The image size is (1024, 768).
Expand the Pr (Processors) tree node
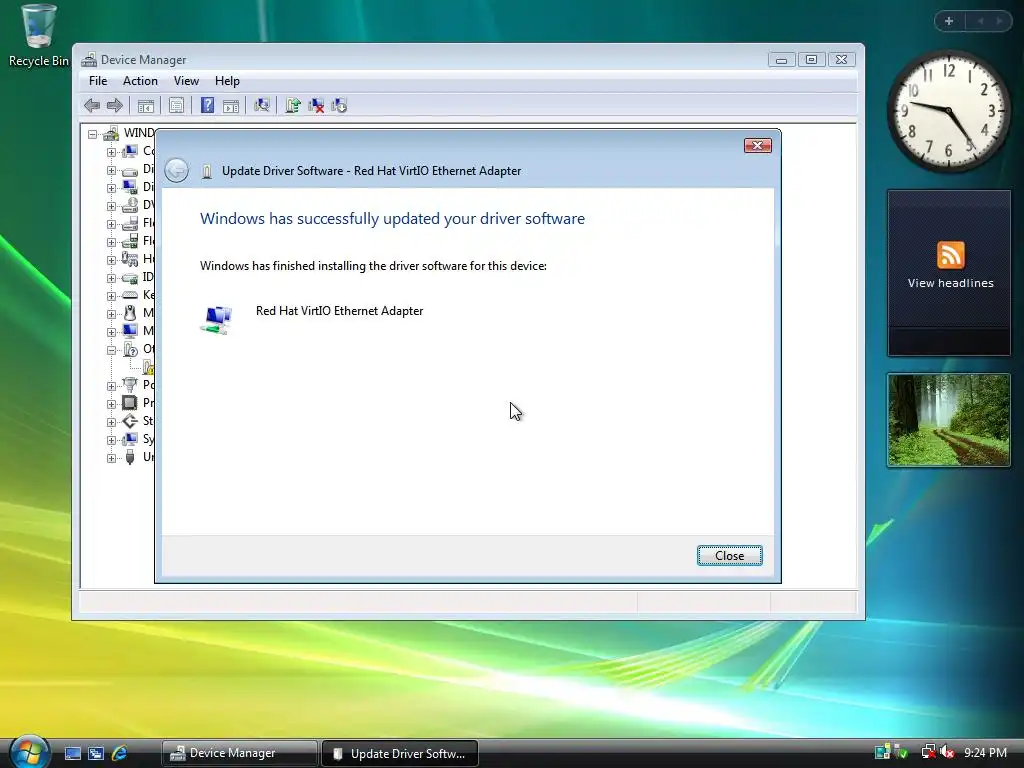111,404
